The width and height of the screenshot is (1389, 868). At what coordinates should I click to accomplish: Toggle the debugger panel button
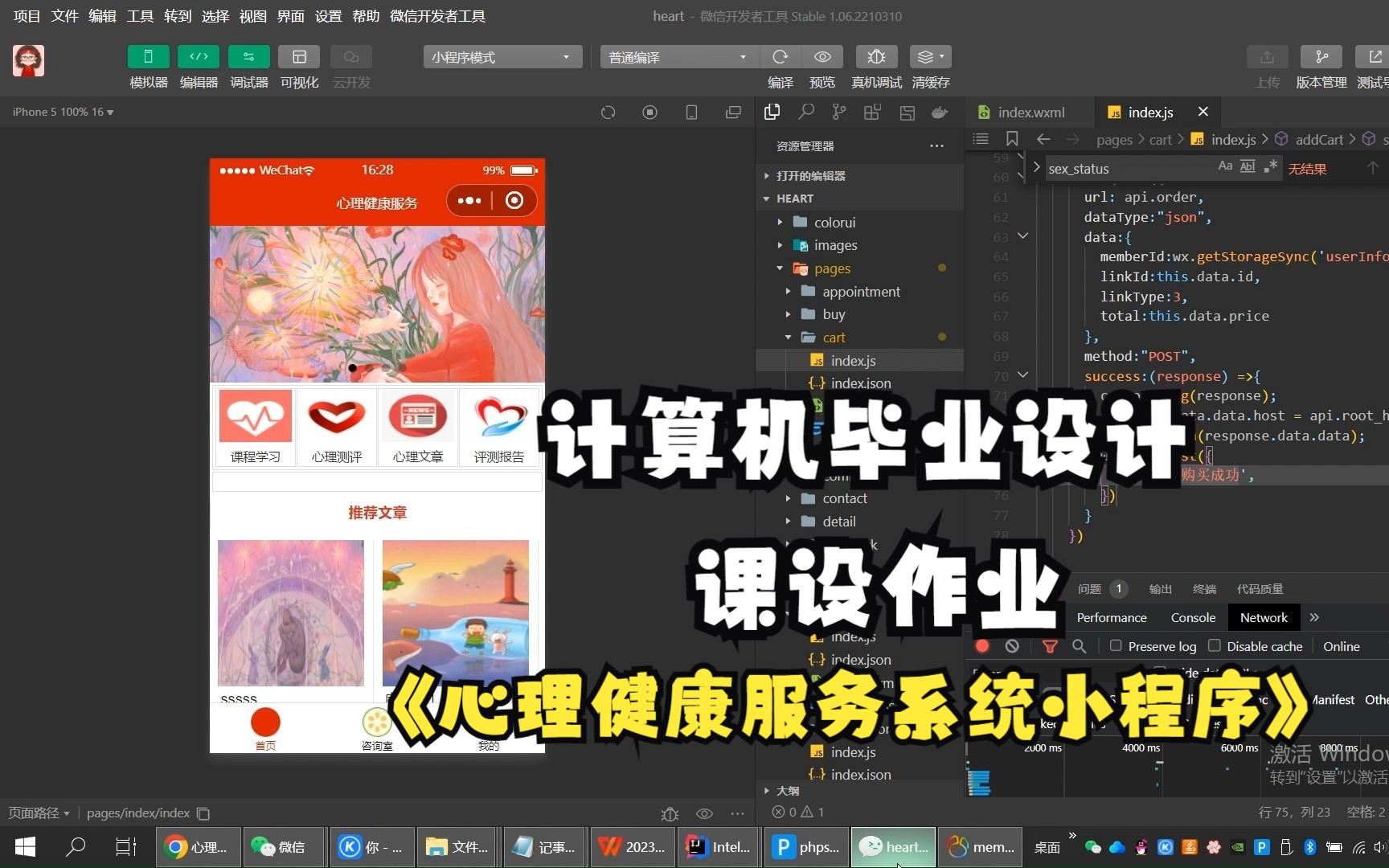pos(248,56)
